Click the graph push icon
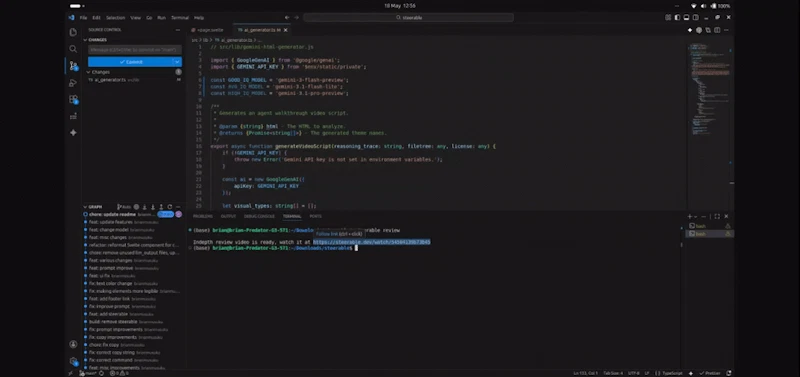Screen dimensions: 800x377 coord(161,207)
